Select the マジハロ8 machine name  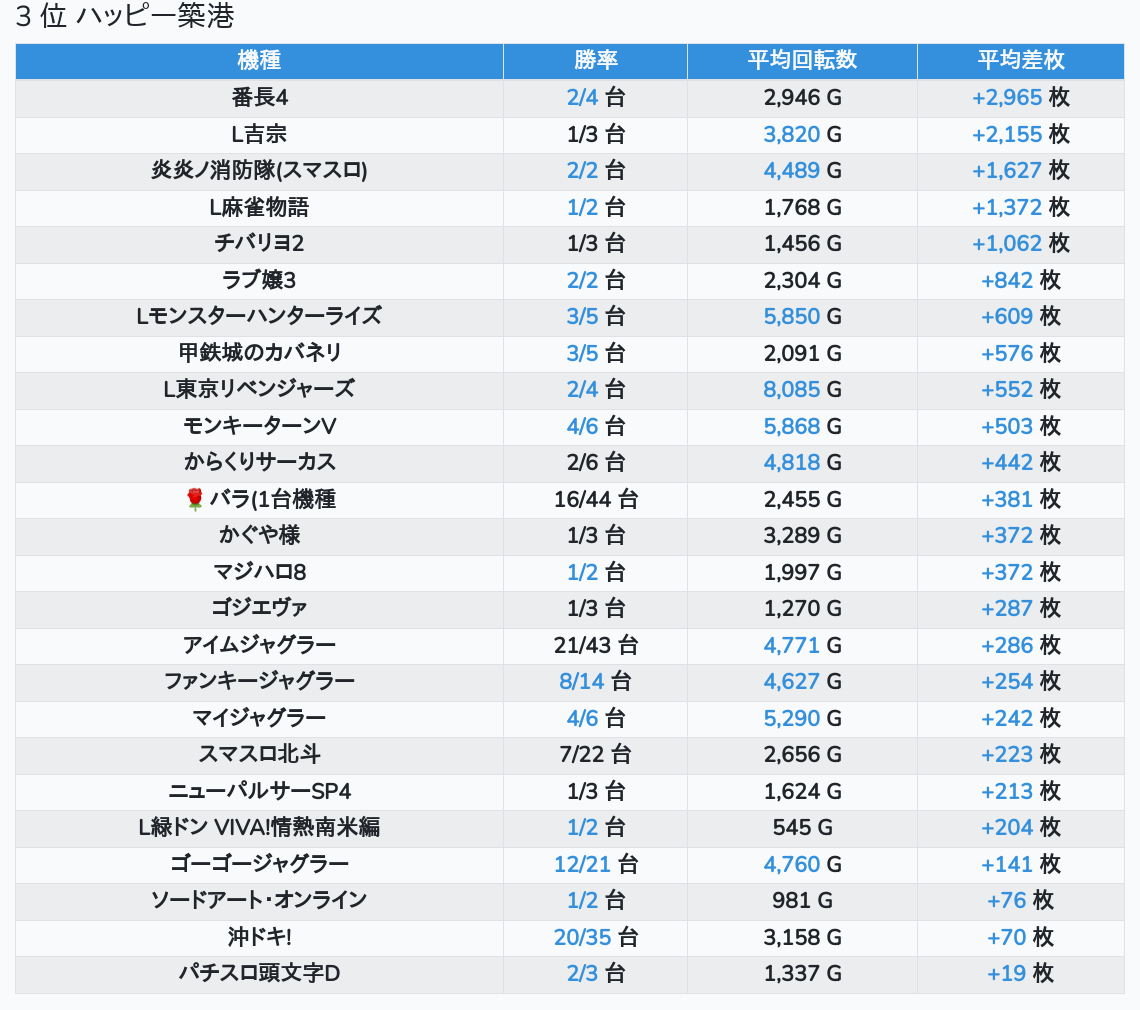coord(259,572)
